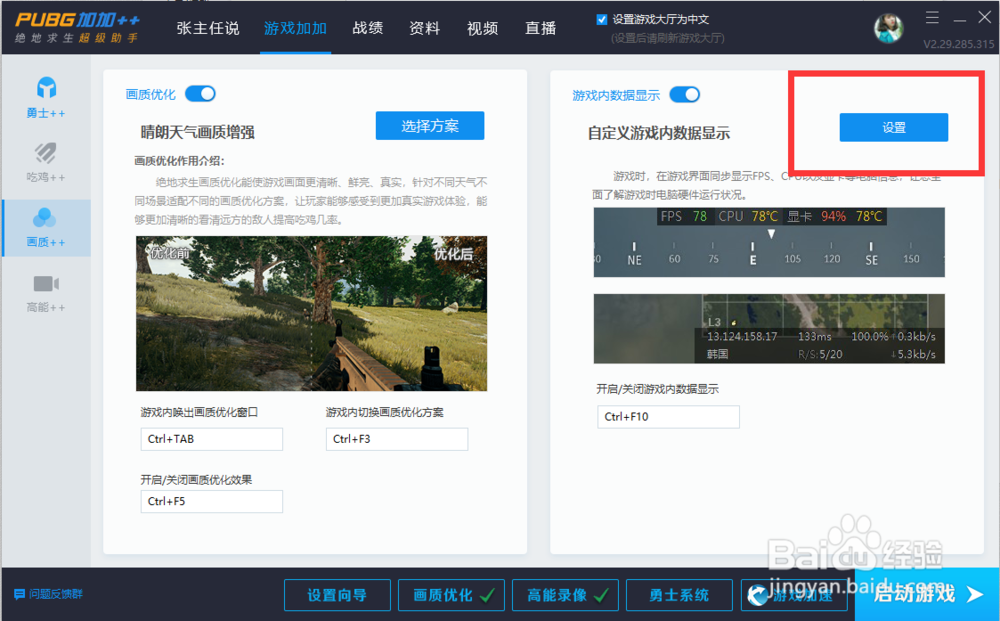Screen dimensions: 1000x621
Task: Click 自定义游戏内数据显示 heading
Action: 659,133
